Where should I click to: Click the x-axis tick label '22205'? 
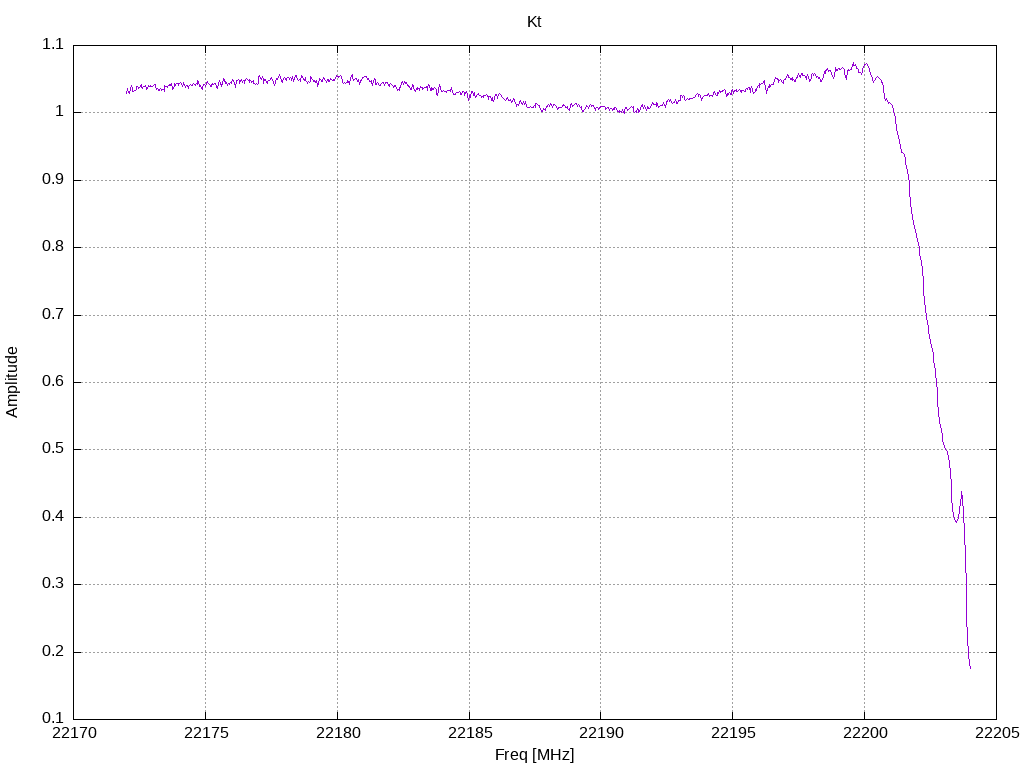click(997, 733)
